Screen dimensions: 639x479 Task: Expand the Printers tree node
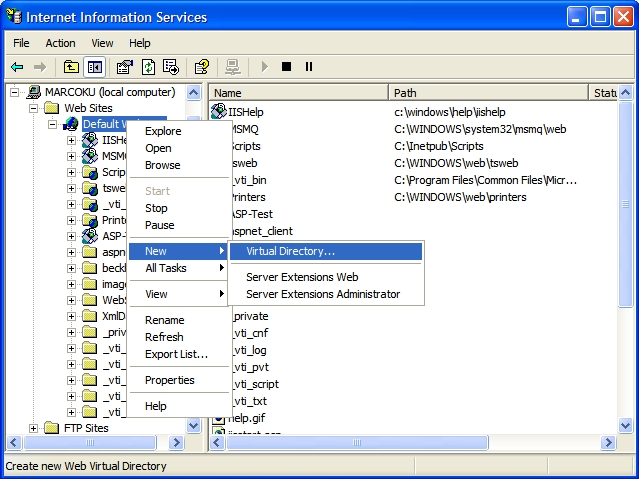click(71, 221)
